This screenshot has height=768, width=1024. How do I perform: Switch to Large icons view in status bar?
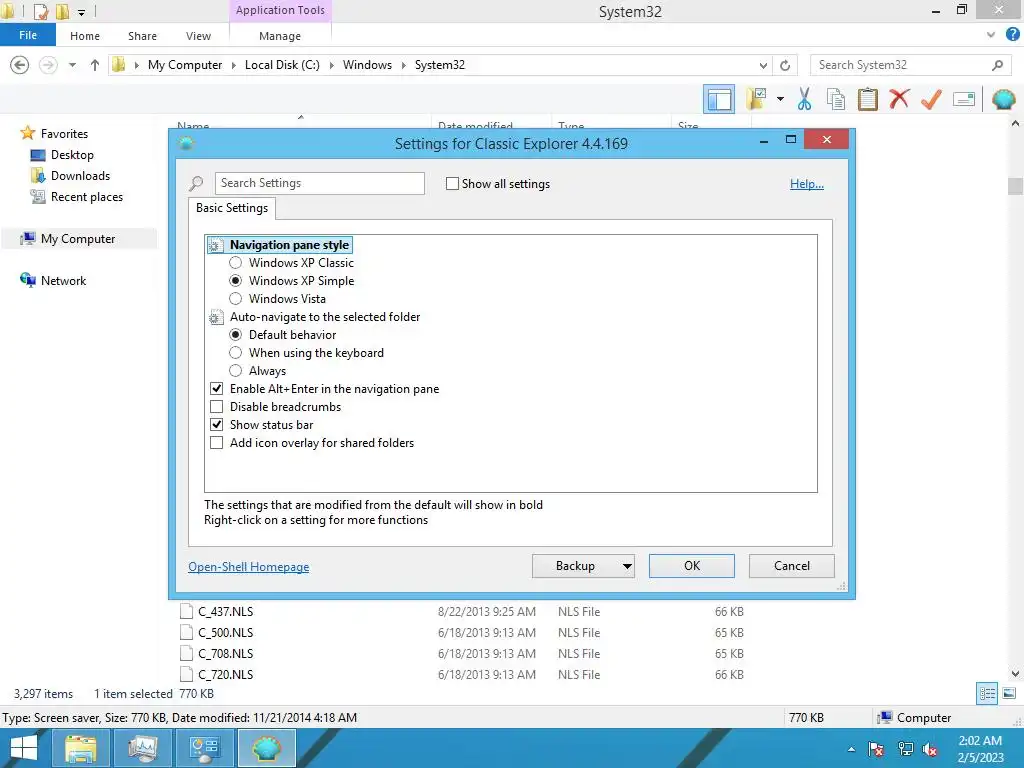tap(1009, 693)
